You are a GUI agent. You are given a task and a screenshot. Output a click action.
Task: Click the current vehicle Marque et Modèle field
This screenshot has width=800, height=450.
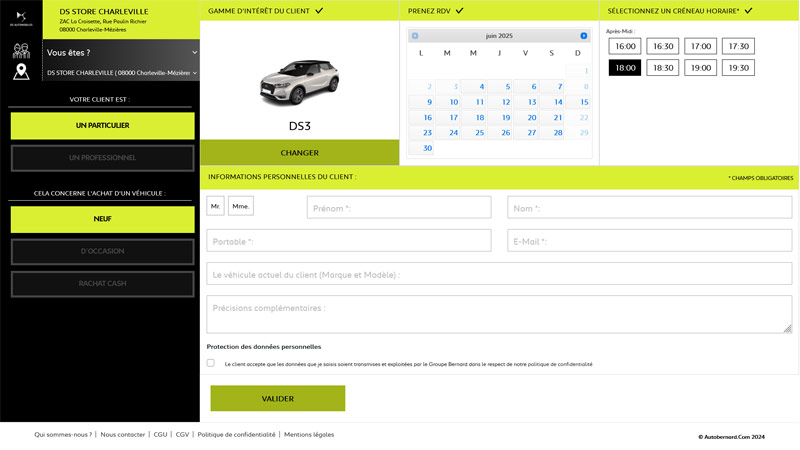coord(499,274)
